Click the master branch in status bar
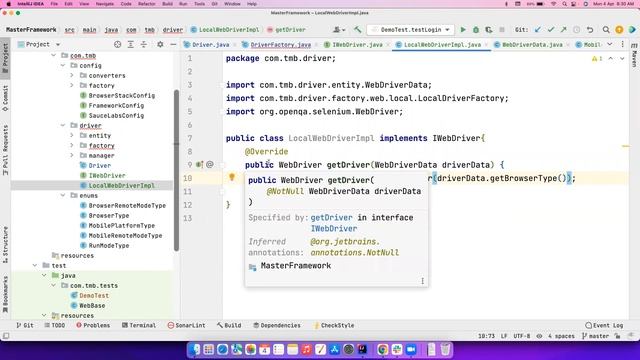 pos(595,336)
